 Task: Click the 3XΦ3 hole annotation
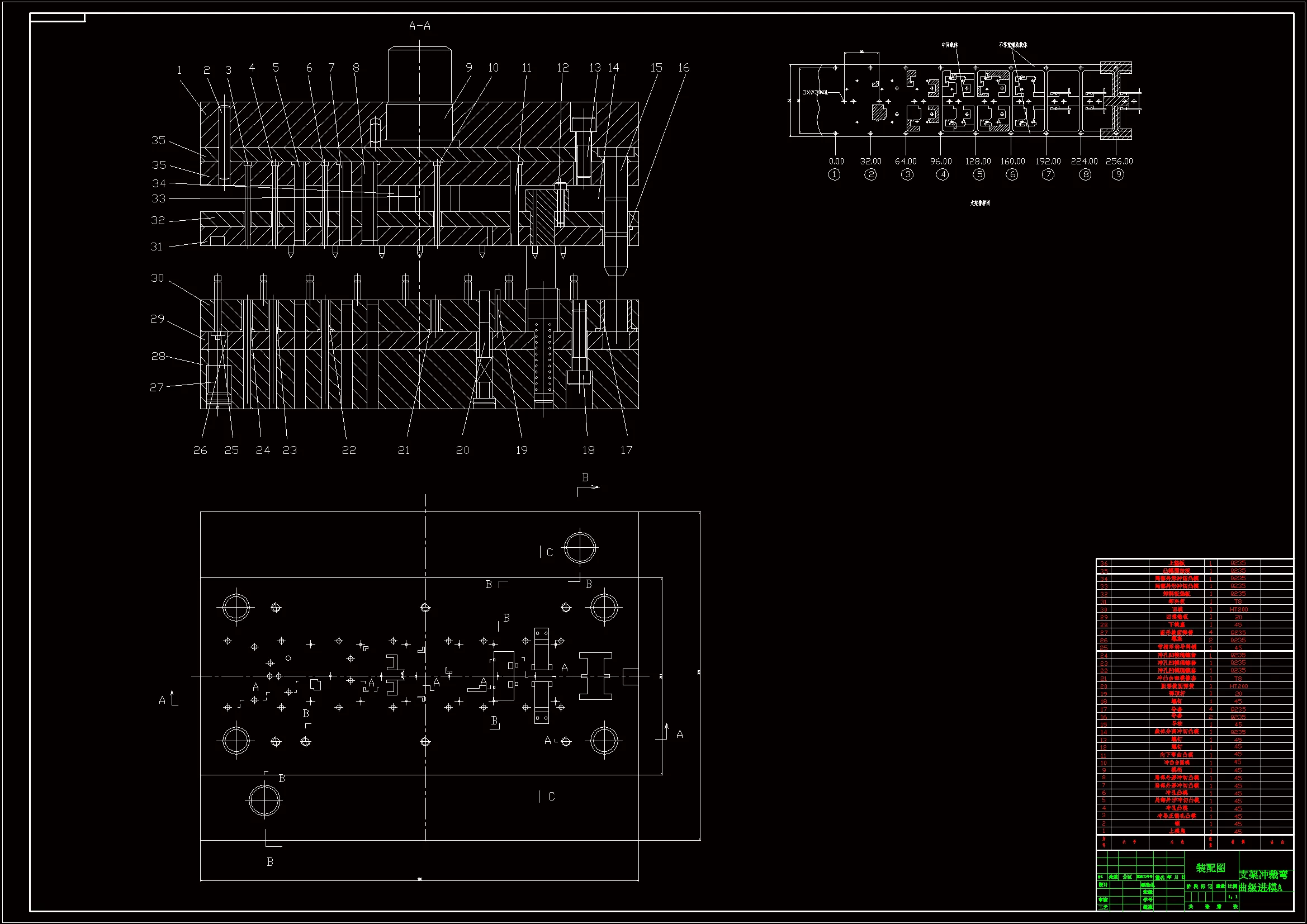[x=814, y=92]
